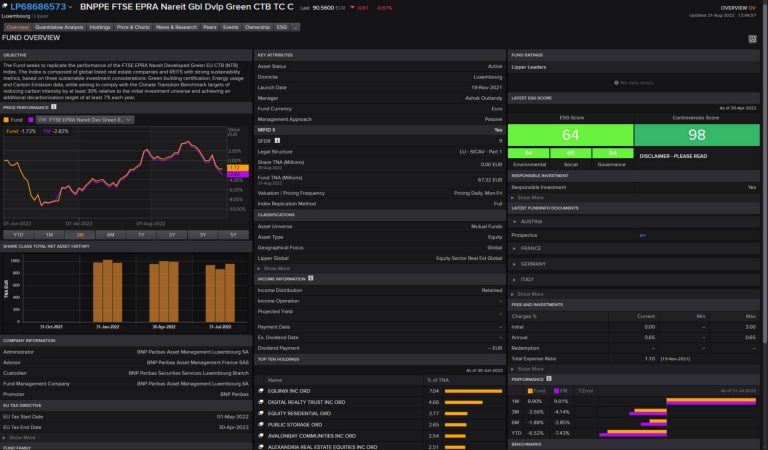Expand the Italy documents section
This screenshot has width=768, height=450.
coord(514,280)
